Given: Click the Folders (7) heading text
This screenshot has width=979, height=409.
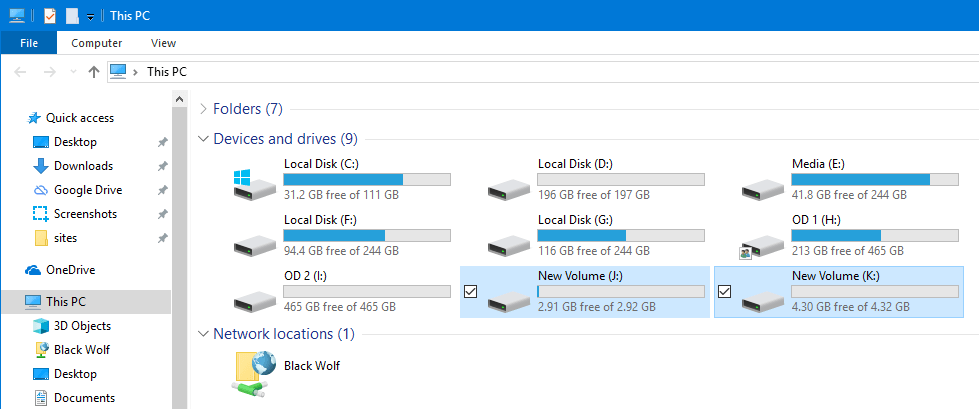Looking at the screenshot, I should click(248, 109).
